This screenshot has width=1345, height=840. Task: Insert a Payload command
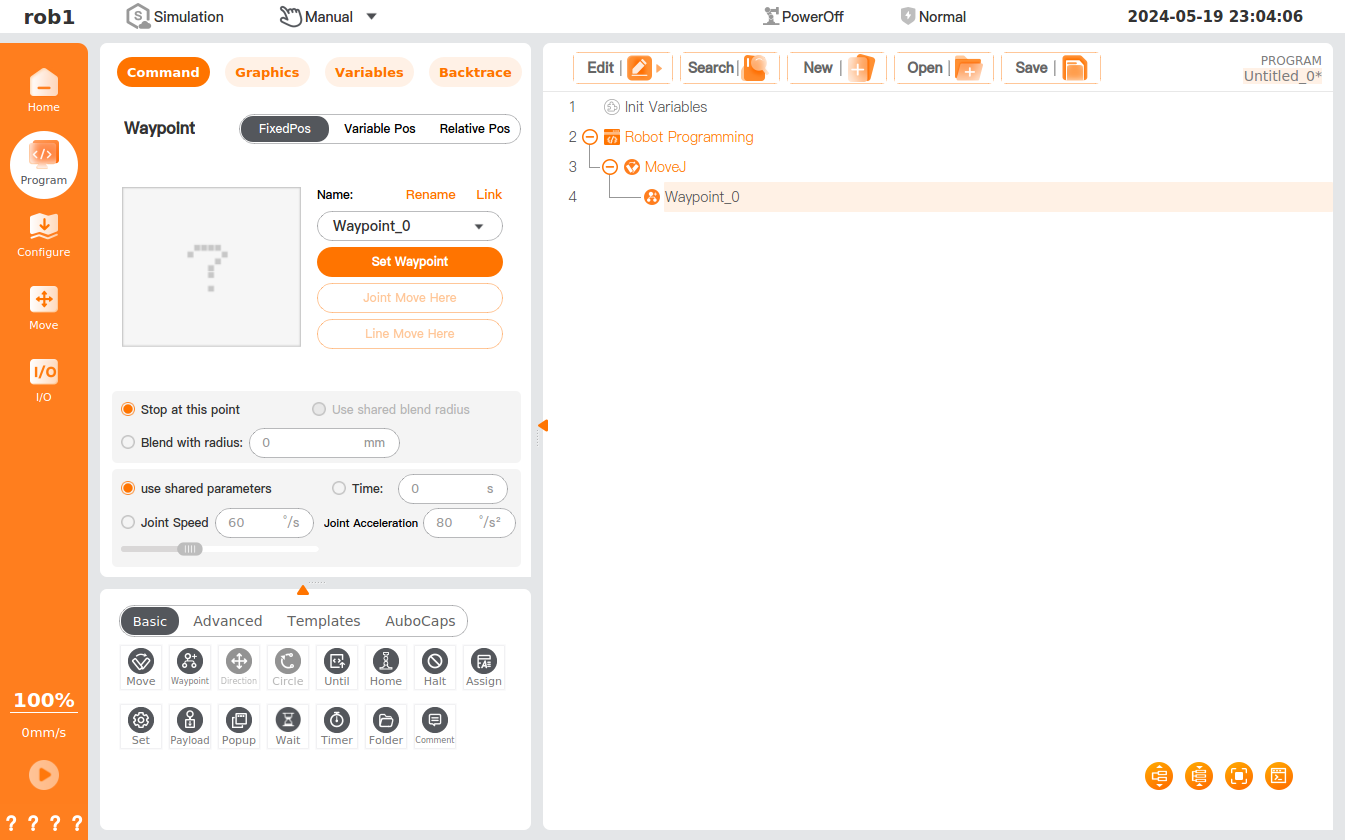pos(190,726)
